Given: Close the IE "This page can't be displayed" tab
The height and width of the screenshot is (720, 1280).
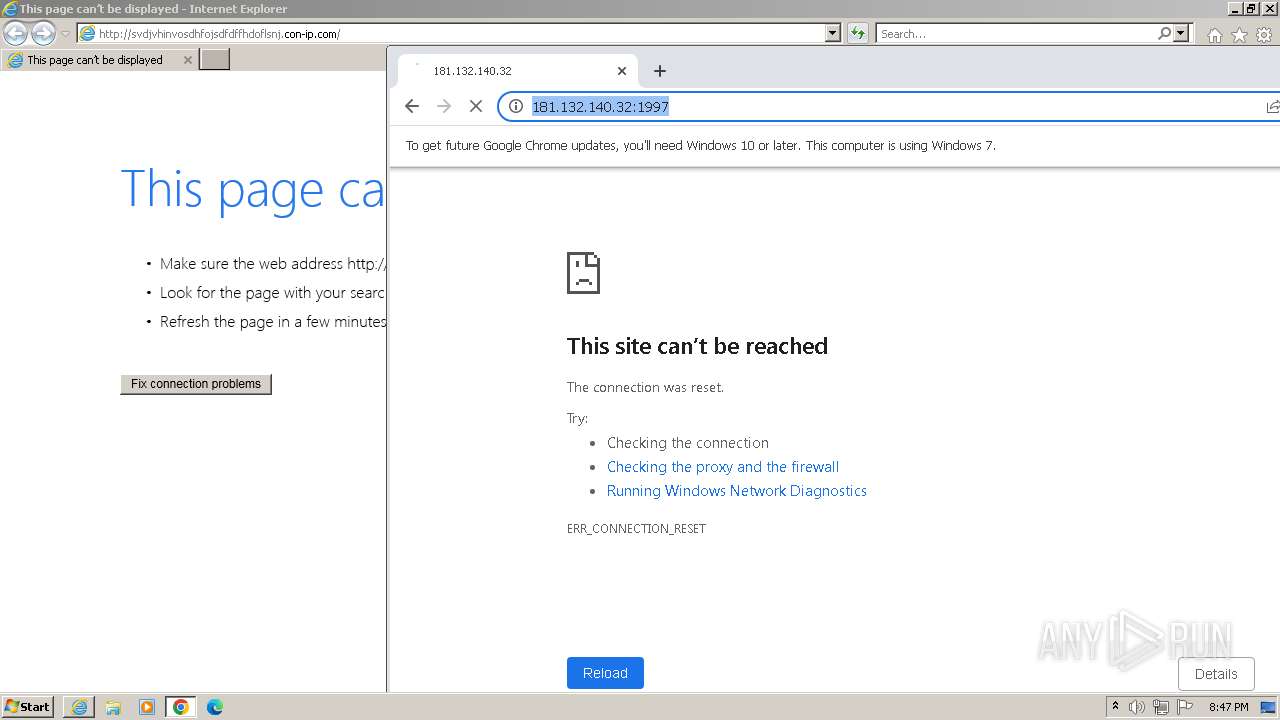Looking at the screenshot, I should tap(187, 60).
